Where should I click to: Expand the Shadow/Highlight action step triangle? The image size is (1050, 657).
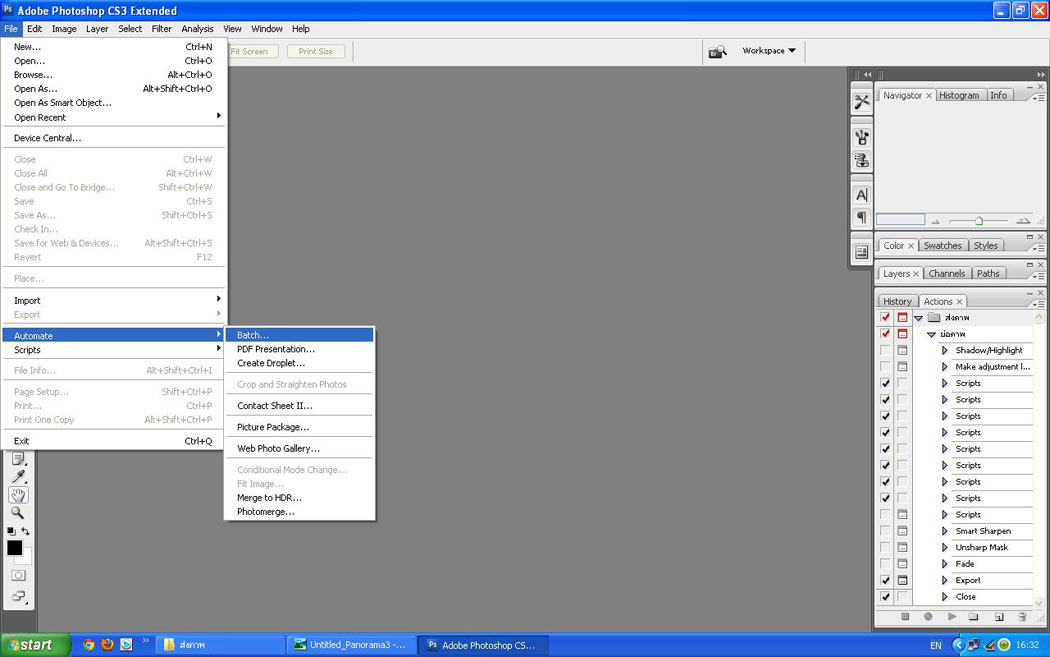pyautogui.click(x=945, y=351)
